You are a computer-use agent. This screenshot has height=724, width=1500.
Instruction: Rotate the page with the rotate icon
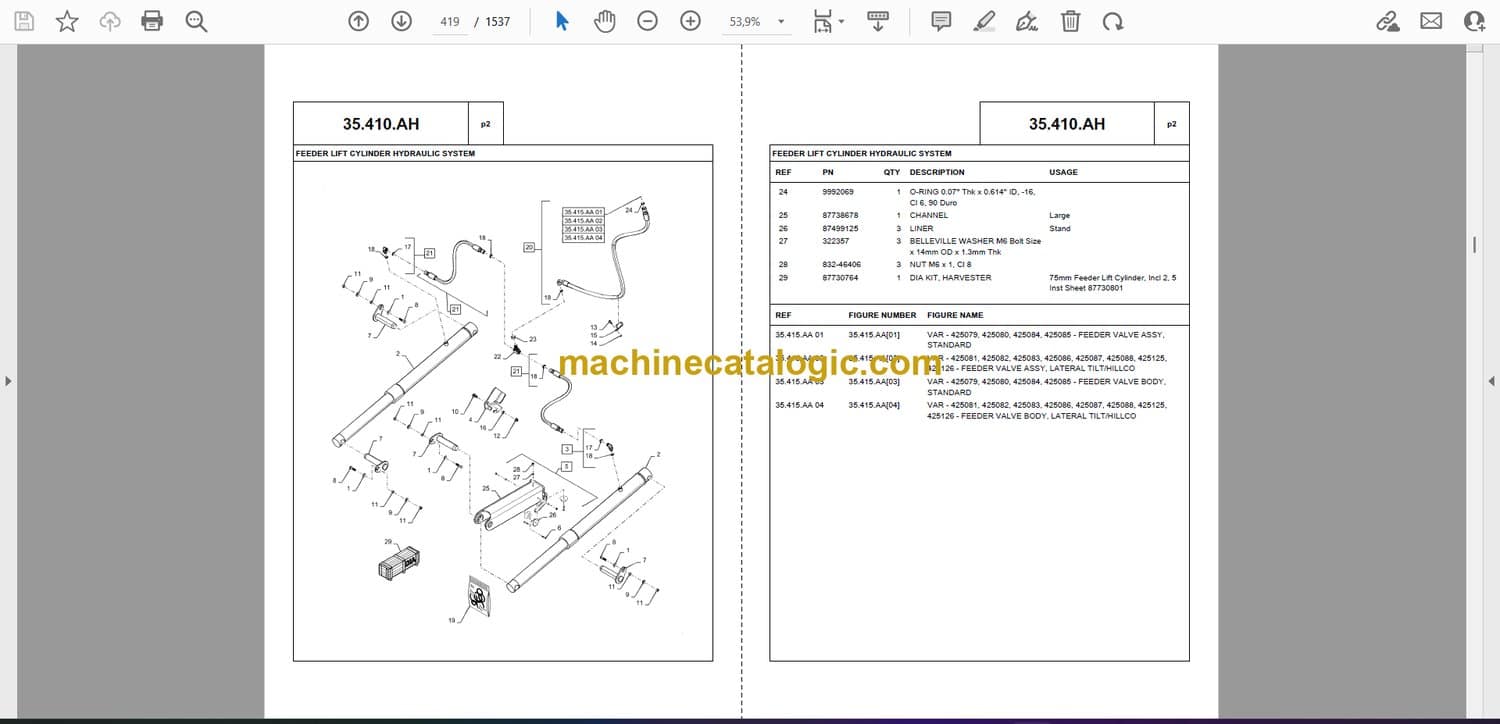1113,21
